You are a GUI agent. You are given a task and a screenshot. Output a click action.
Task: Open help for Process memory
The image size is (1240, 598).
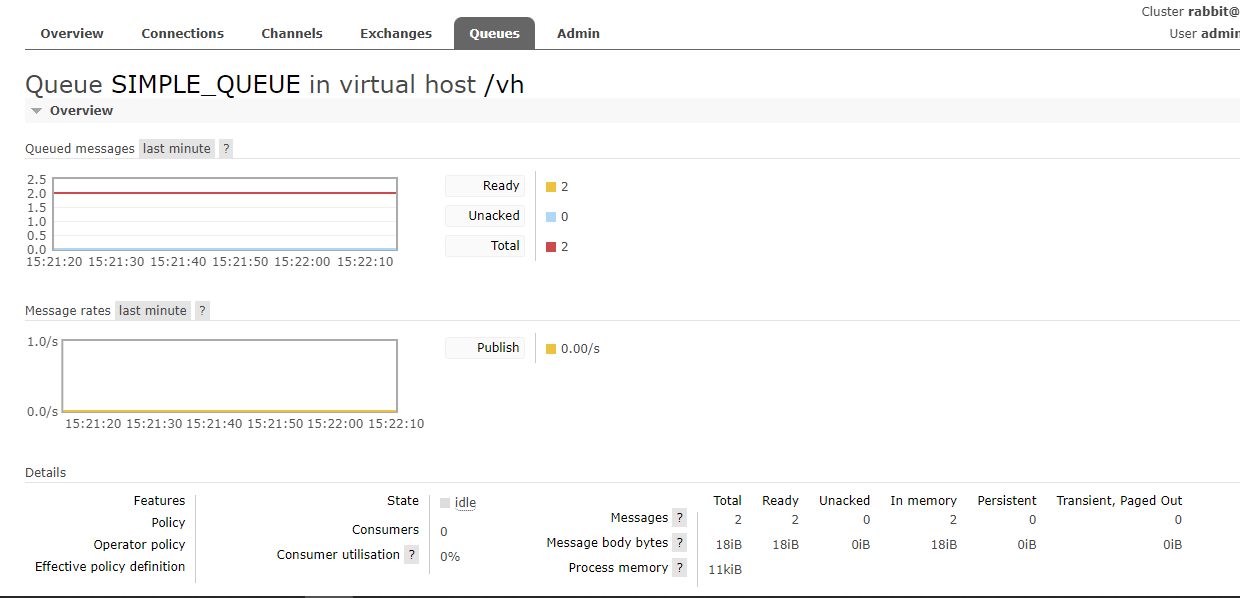point(680,568)
